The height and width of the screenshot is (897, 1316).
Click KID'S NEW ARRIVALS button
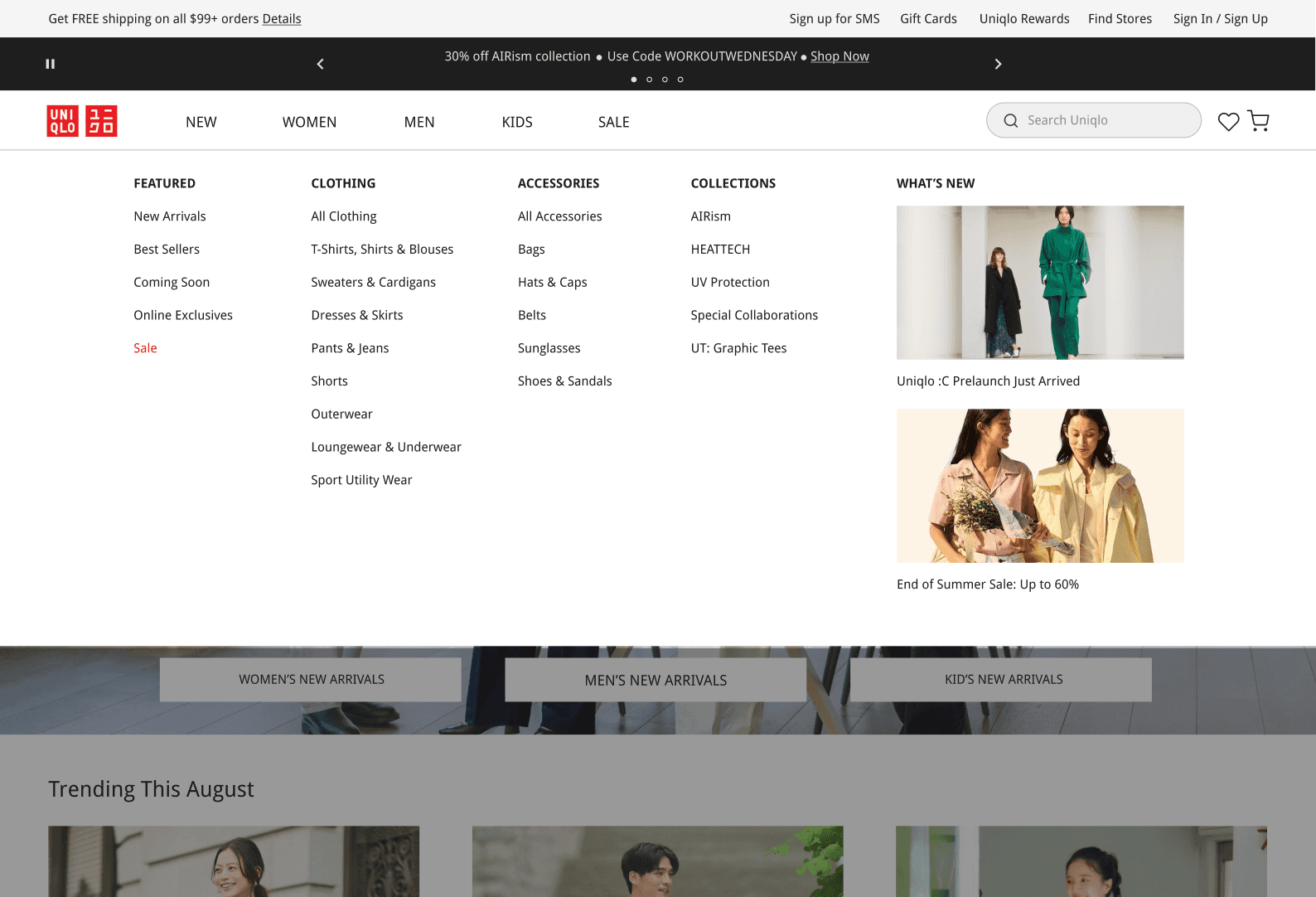[1001, 680]
